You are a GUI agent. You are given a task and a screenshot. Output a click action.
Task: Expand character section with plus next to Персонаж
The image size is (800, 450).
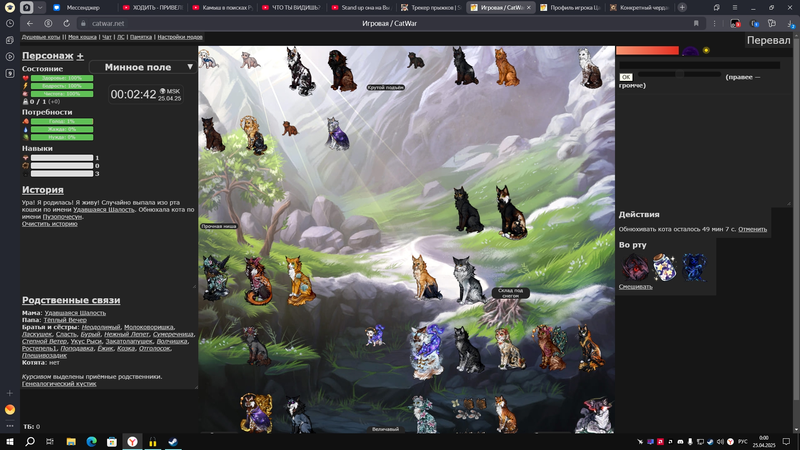80,56
